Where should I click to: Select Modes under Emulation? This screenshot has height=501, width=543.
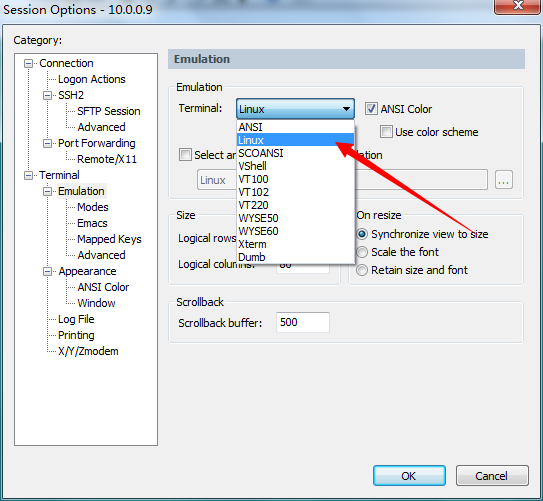[93, 207]
